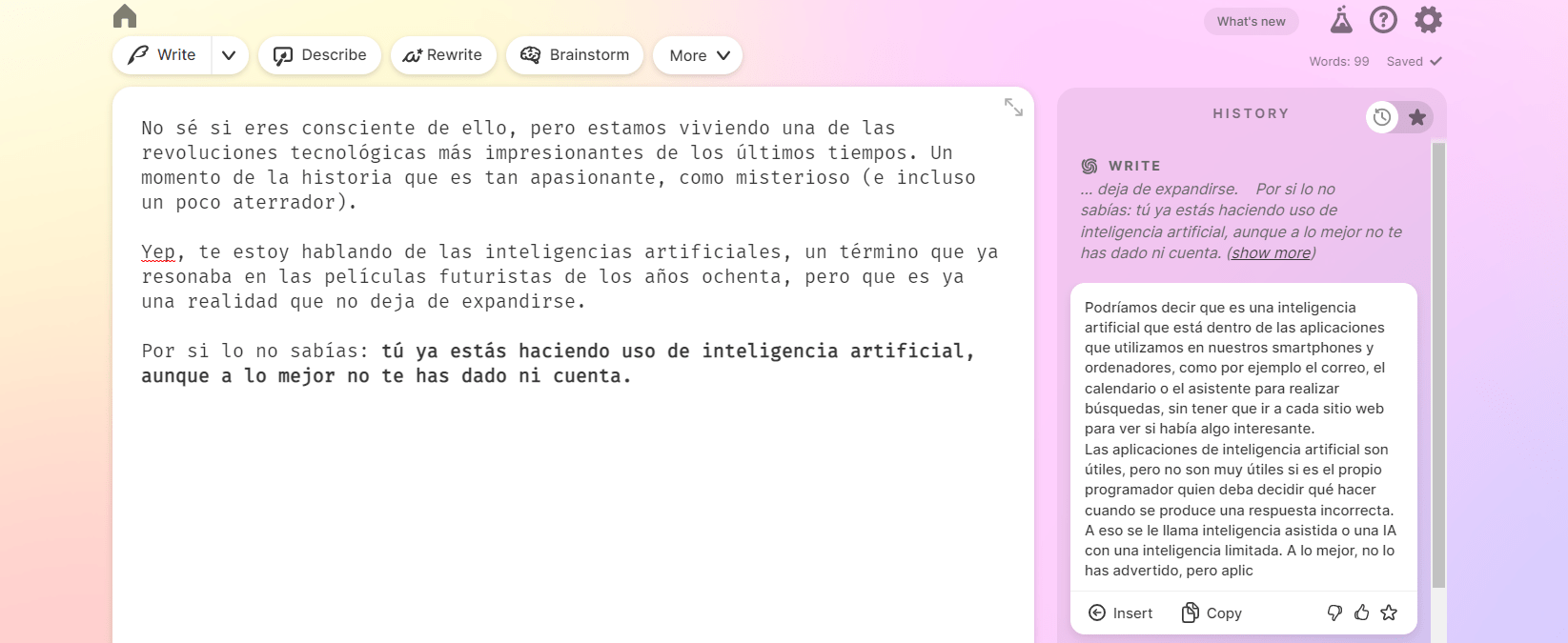The height and width of the screenshot is (643, 1568).
Task: Click the Rewrite sparkle pen icon
Action: pyautogui.click(x=412, y=55)
